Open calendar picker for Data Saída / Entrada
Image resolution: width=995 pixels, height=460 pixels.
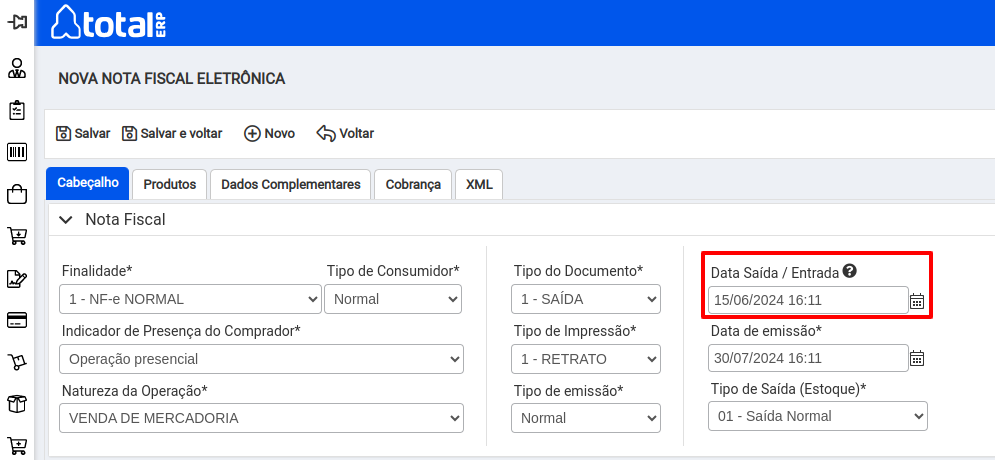click(x=917, y=301)
